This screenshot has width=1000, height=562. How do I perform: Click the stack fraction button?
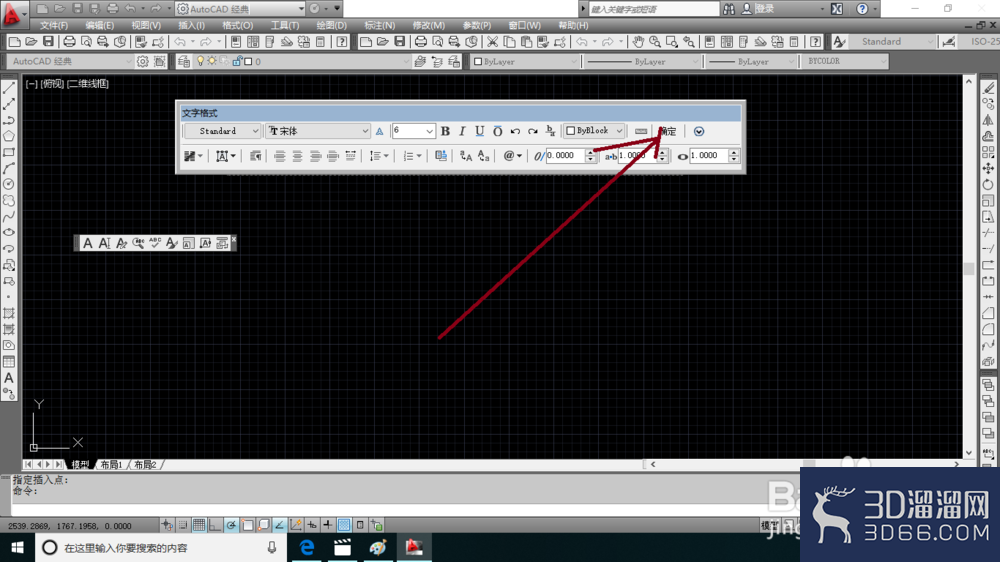(550, 131)
